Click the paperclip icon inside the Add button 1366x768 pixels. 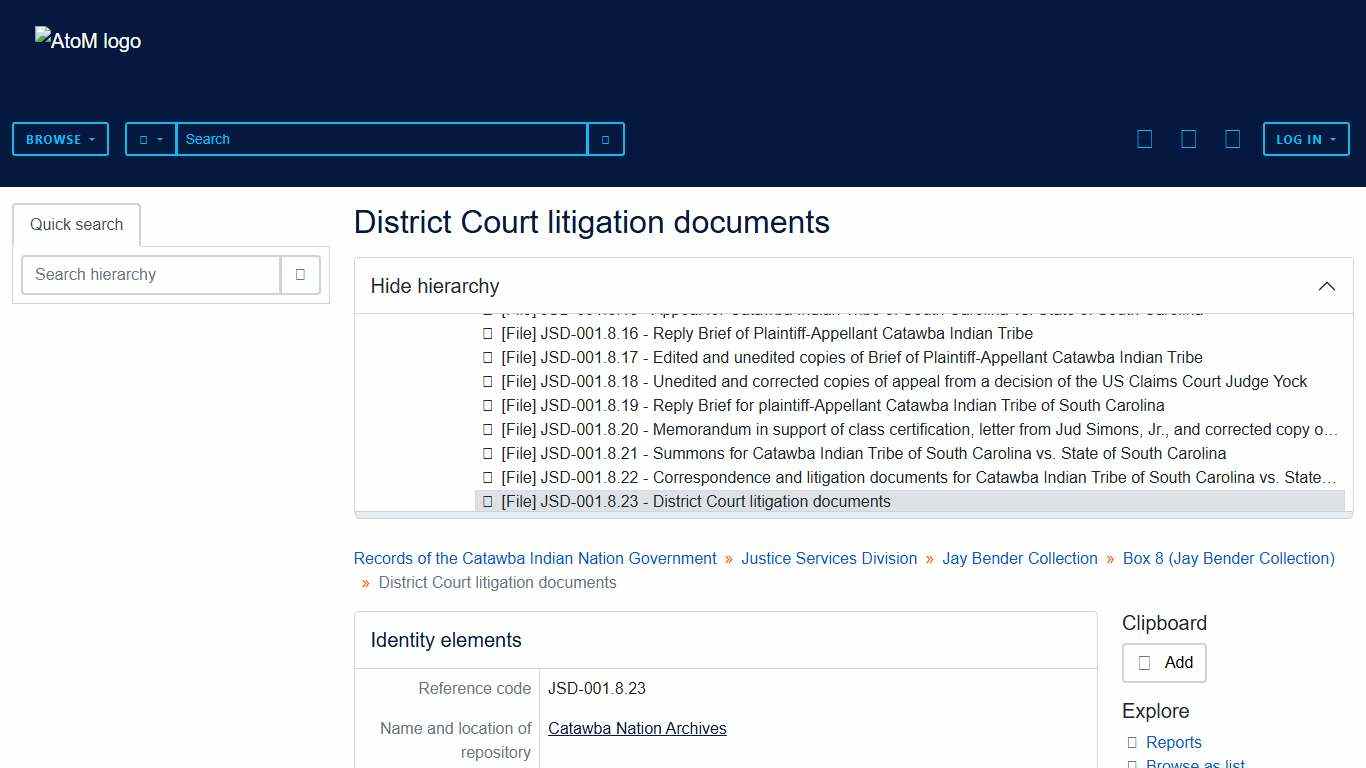(x=1144, y=662)
